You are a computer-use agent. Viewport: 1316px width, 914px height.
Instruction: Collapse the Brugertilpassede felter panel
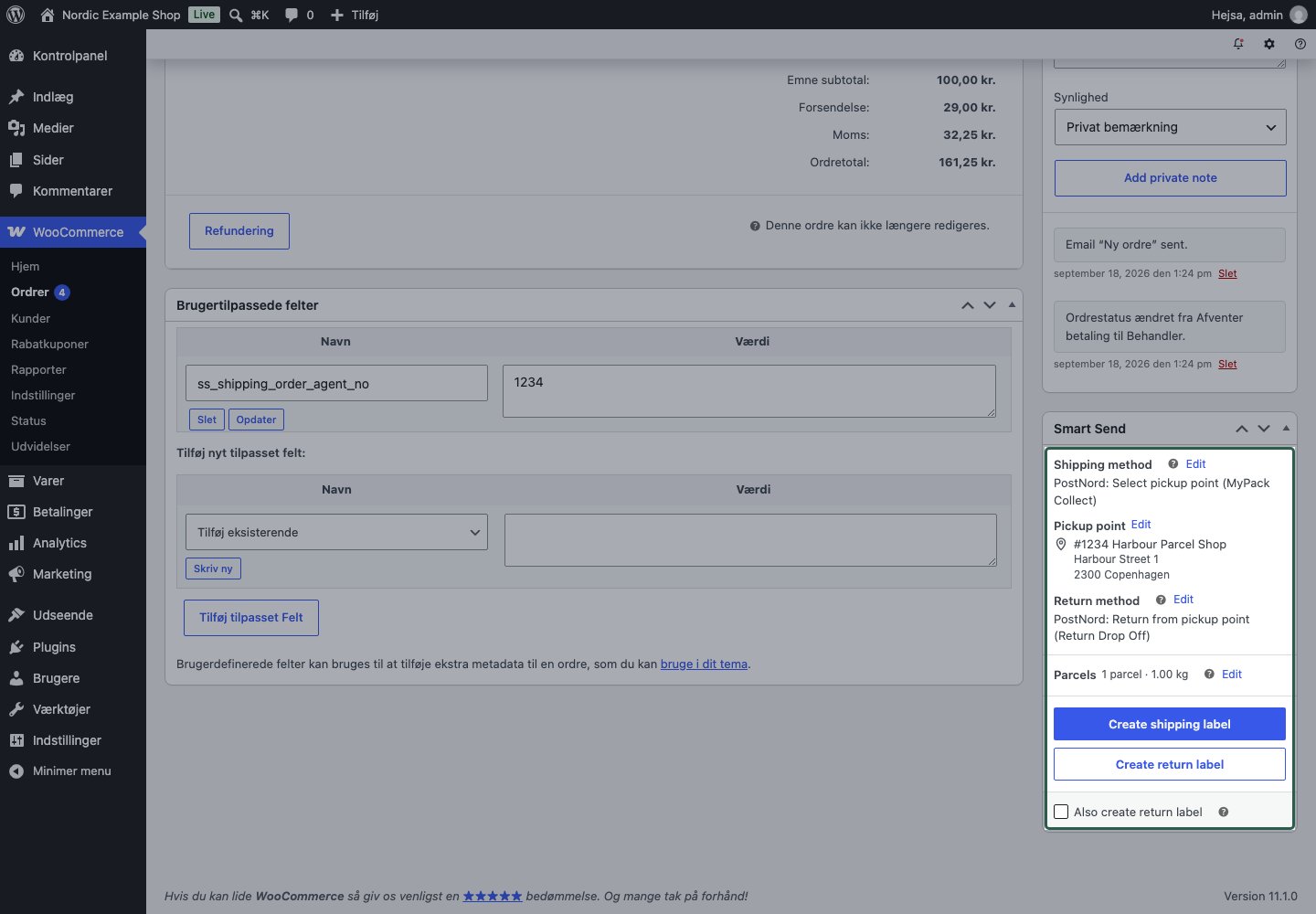point(1012,305)
